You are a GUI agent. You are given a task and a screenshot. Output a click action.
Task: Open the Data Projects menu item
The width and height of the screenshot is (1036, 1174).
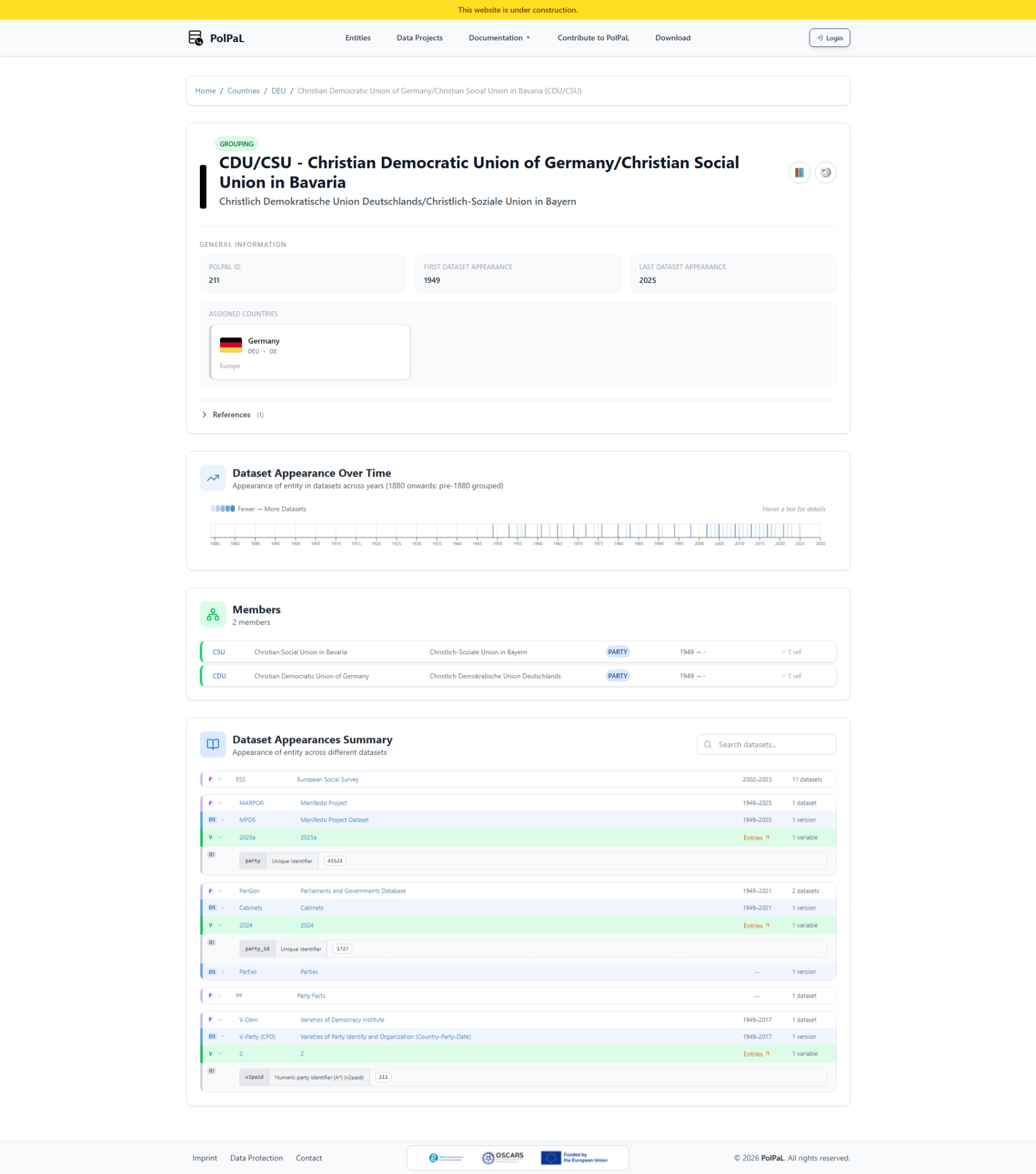(420, 38)
